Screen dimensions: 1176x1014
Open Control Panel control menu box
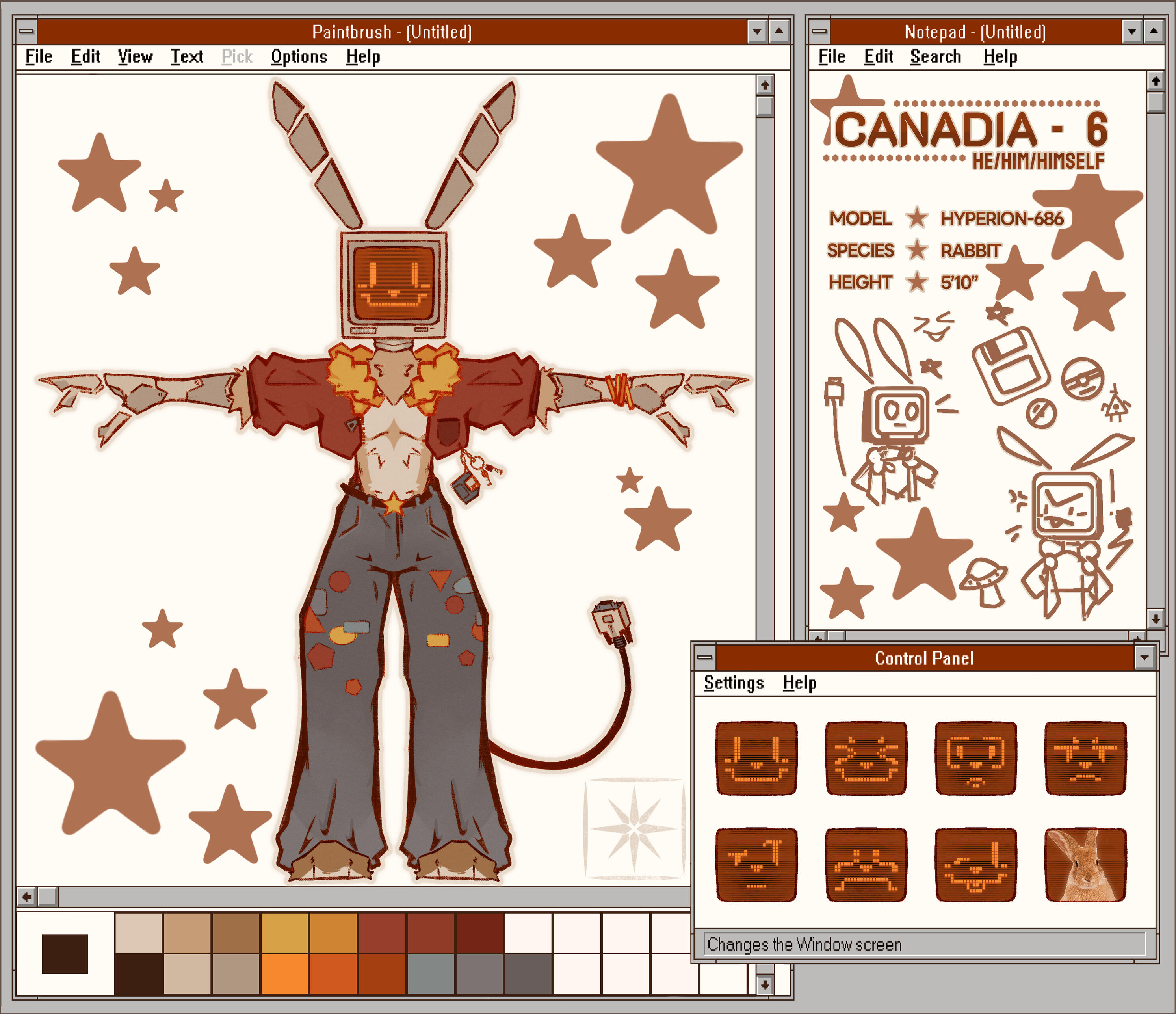pos(704,658)
